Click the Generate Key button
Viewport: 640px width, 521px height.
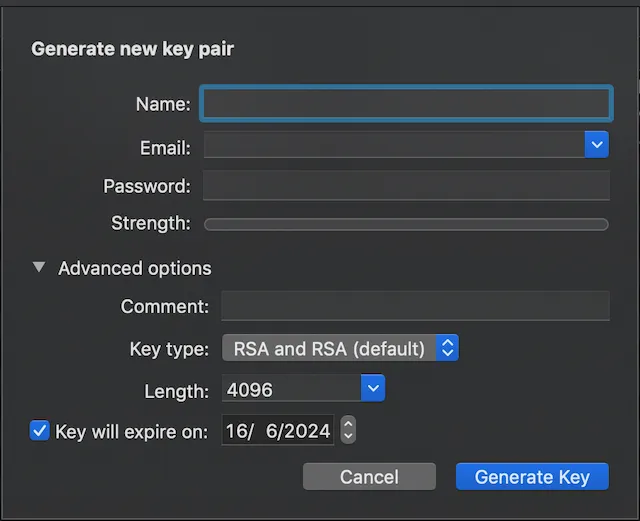point(532,477)
